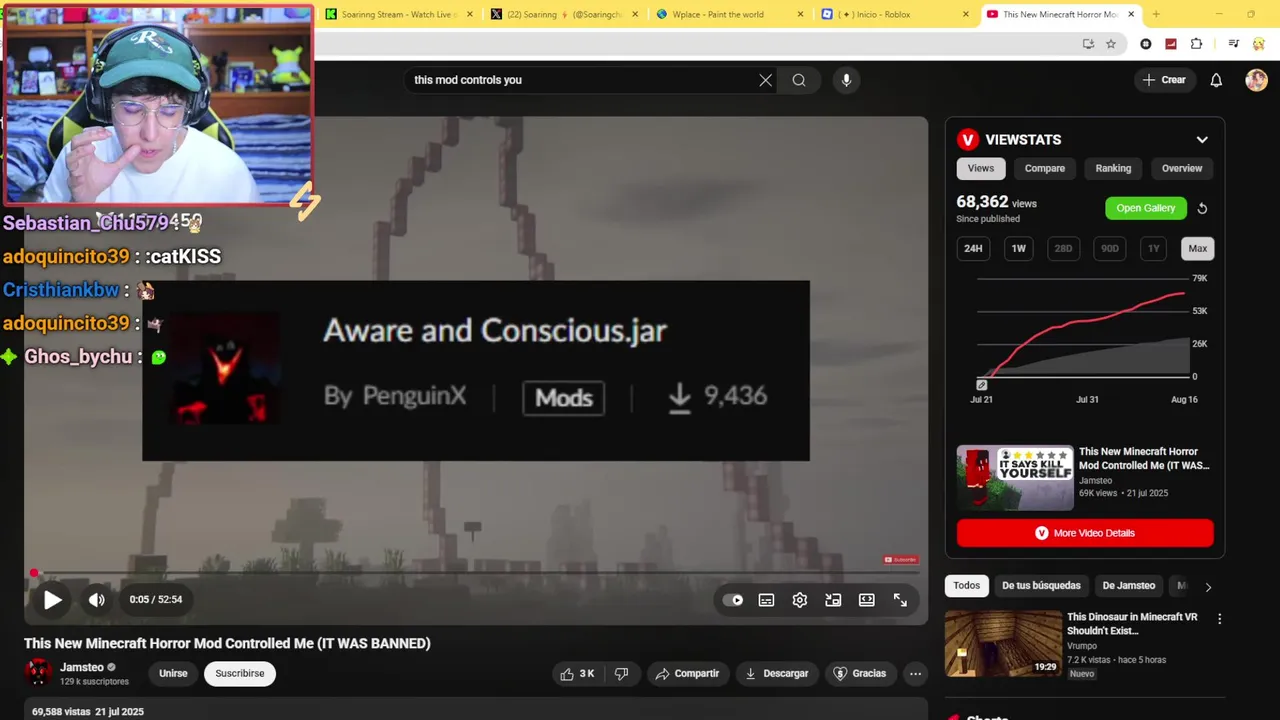Open the Ranking tab in ViewStats
This screenshot has width=1280, height=720.
[1113, 168]
